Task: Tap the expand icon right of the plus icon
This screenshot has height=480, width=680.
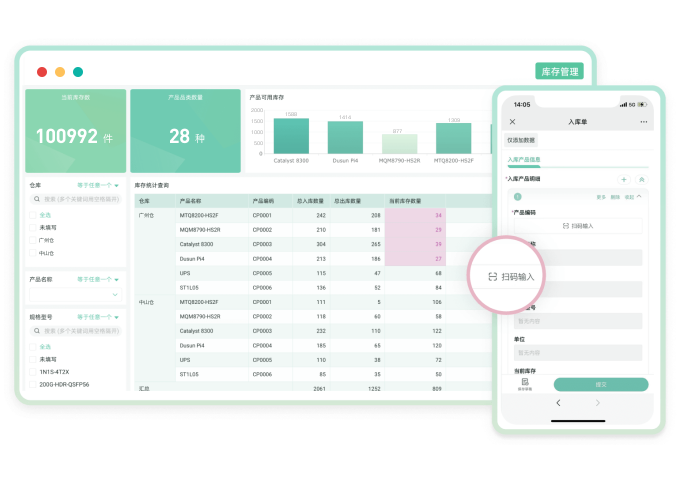Action: (x=641, y=178)
